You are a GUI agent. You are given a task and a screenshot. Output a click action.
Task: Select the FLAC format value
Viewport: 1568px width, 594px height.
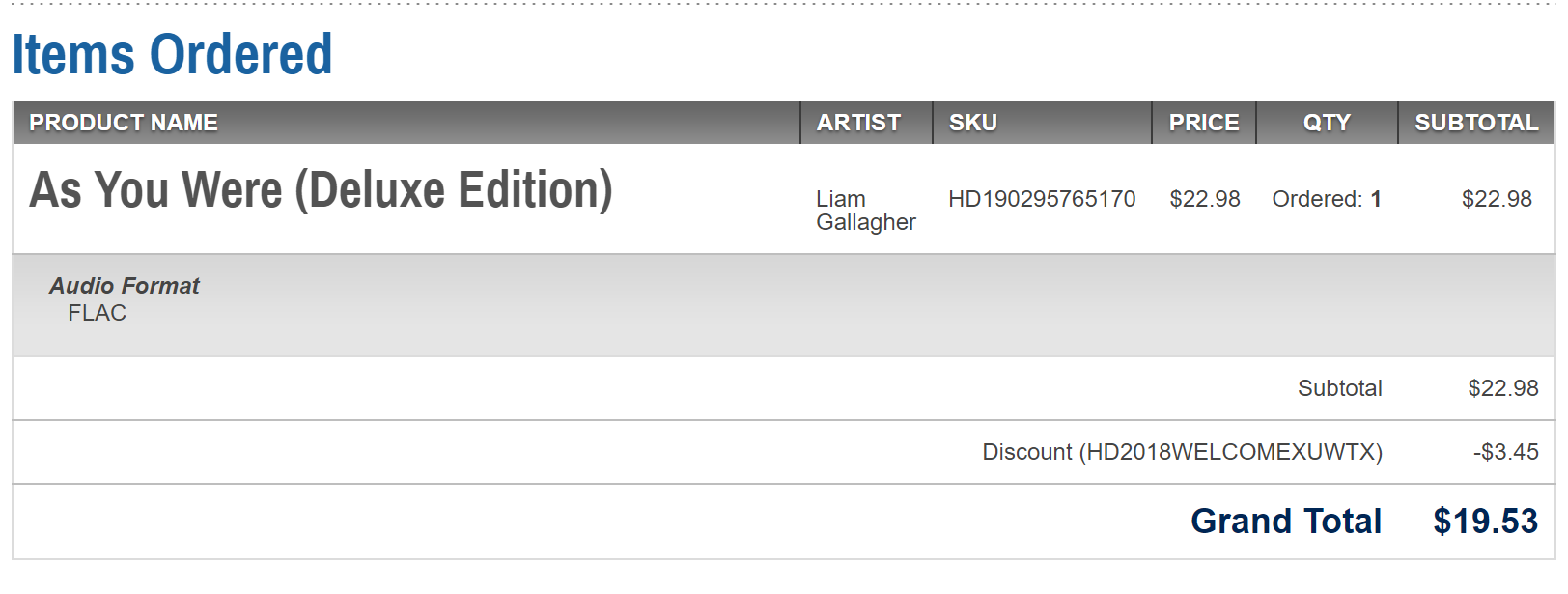[97, 313]
